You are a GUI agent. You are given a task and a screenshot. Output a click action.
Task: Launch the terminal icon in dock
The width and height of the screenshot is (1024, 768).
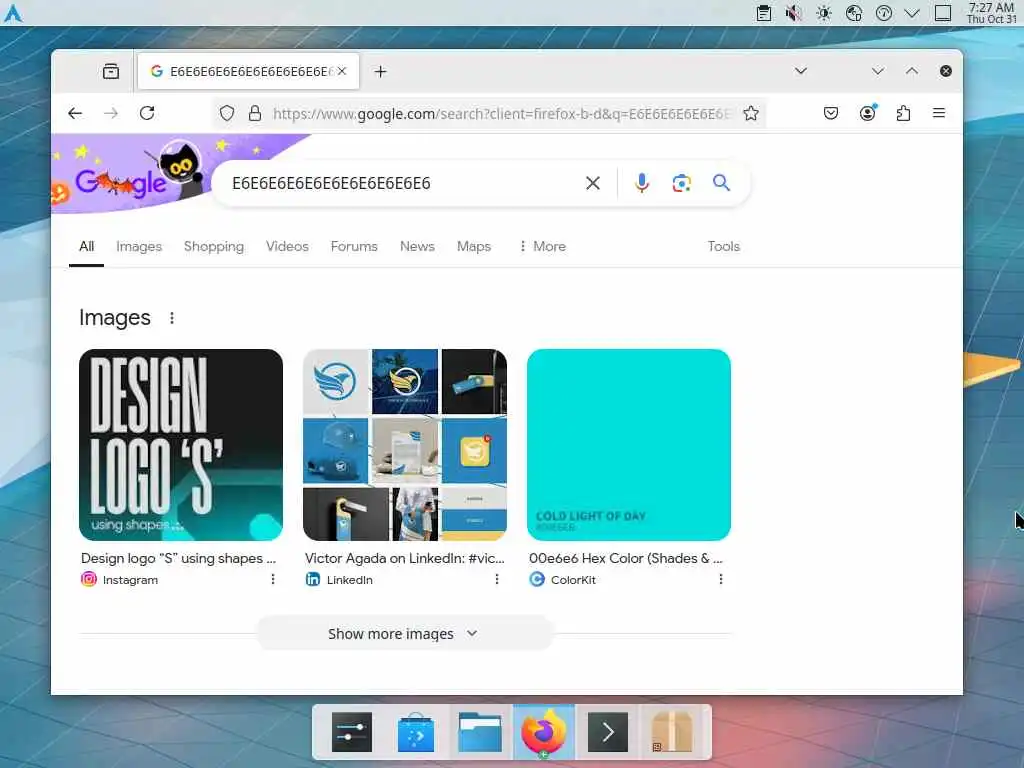tap(608, 732)
